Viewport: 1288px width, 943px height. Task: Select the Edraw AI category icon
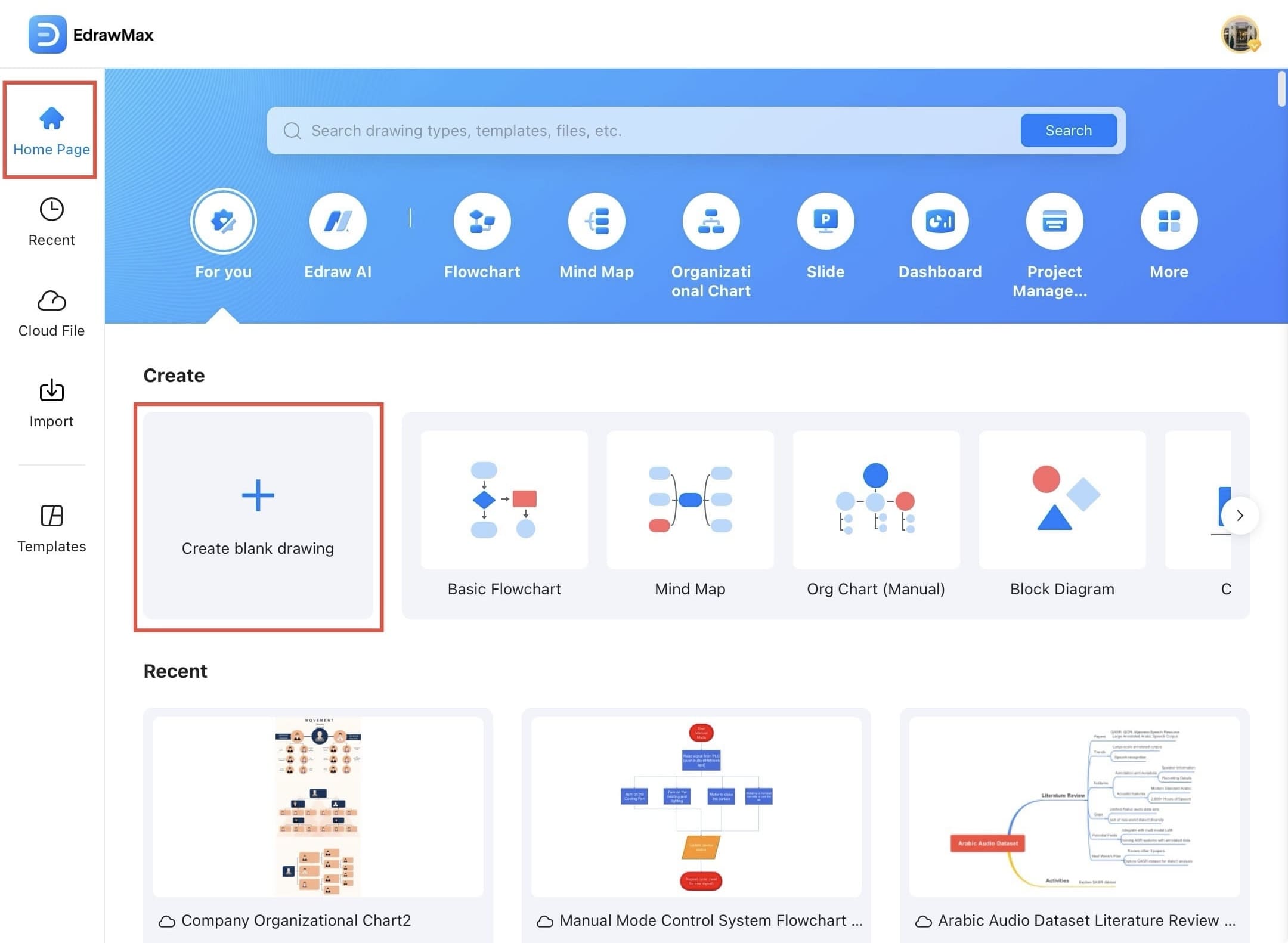point(338,222)
